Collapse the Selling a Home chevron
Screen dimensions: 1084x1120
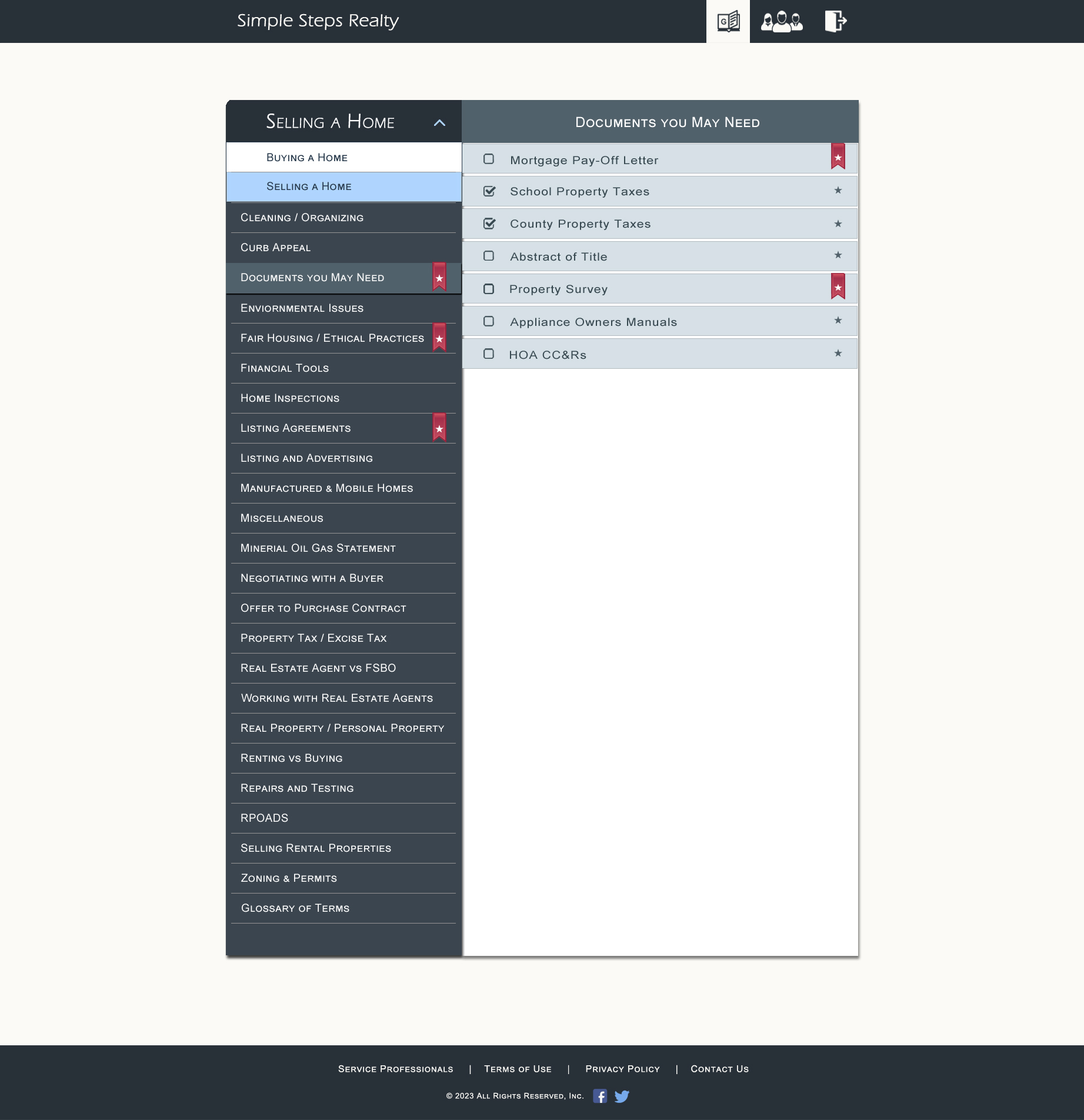point(439,122)
